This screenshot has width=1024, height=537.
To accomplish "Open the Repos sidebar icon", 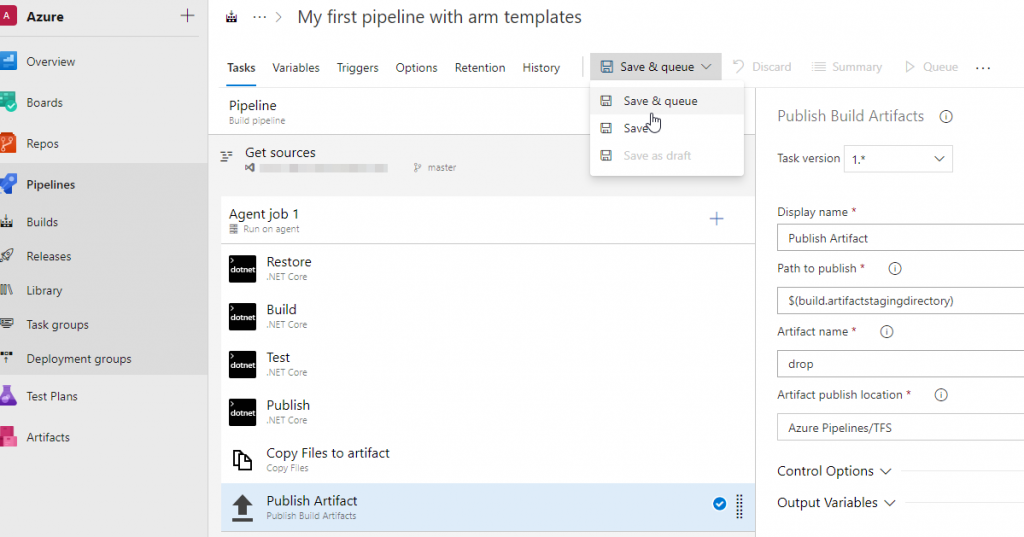I will point(8,143).
